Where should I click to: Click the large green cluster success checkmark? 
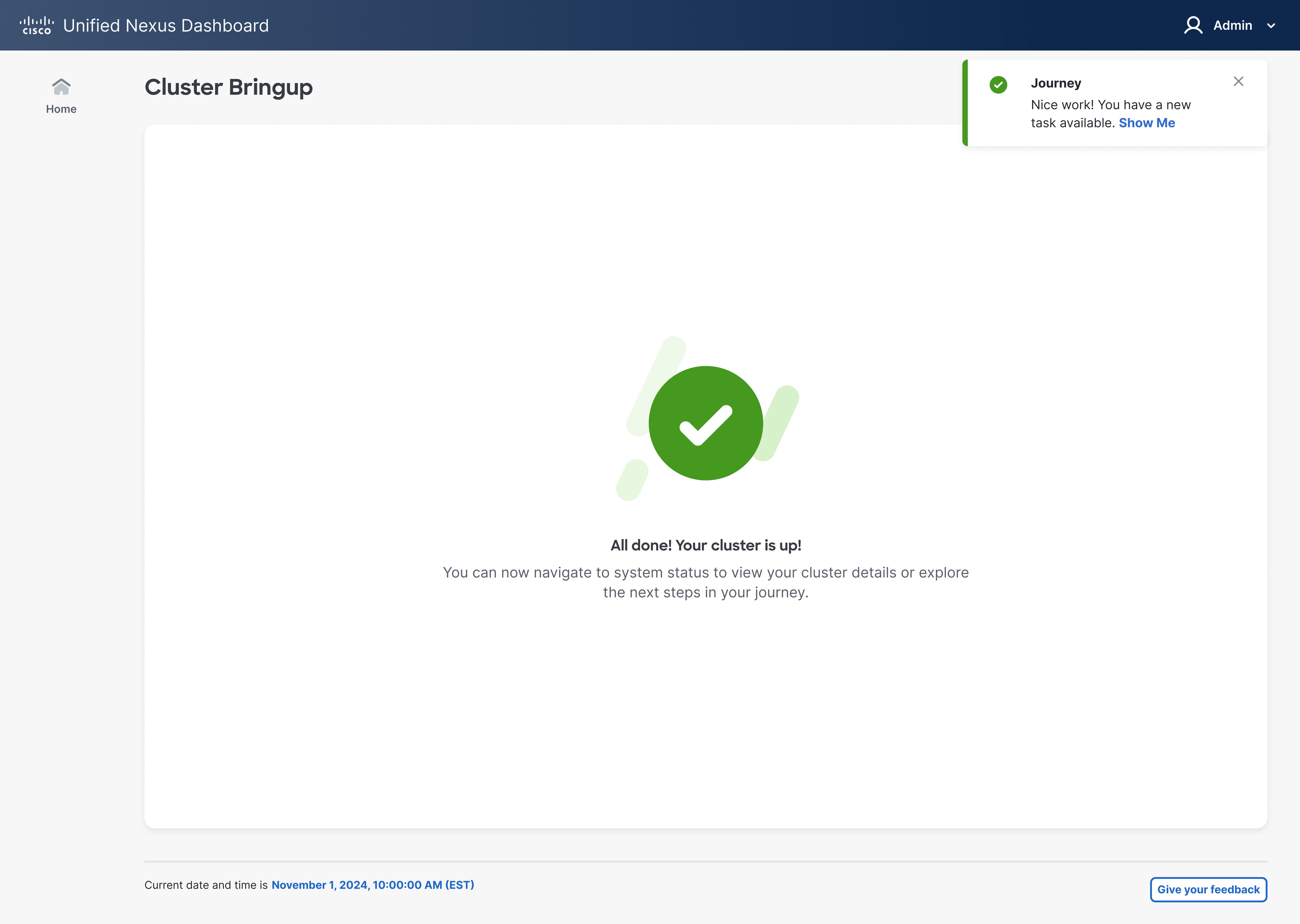706,423
